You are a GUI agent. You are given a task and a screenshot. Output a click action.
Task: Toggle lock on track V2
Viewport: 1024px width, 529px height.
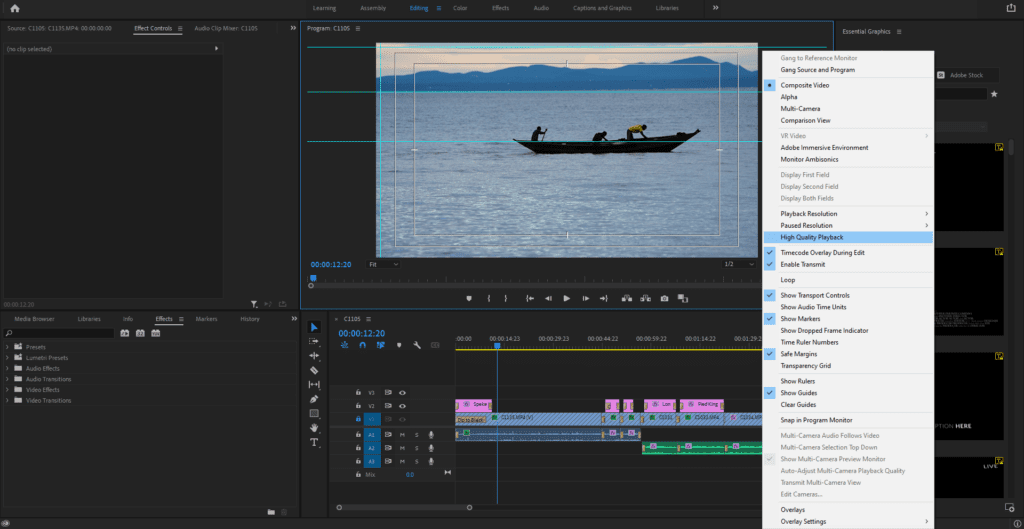coord(358,406)
